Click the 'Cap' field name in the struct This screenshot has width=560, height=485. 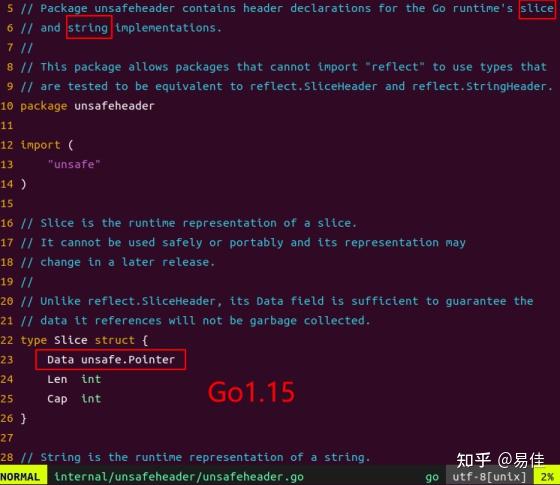pos(57,399)
